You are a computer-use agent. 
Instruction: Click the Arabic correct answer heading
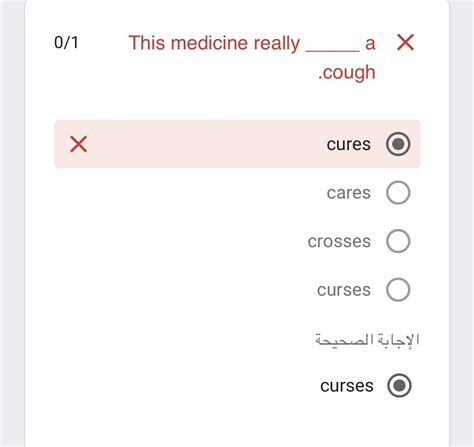(367, 340)
